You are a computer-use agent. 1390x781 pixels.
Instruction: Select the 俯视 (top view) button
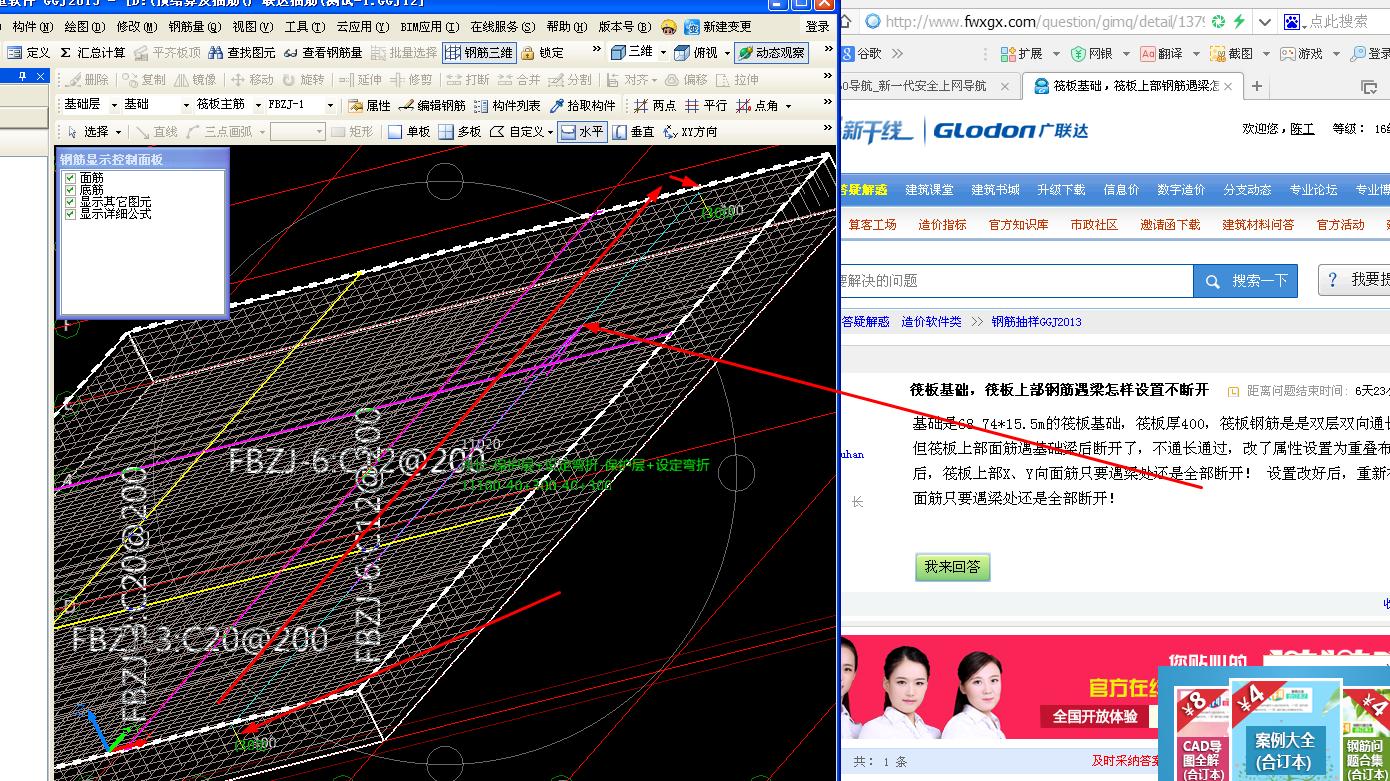coord(696,52)
